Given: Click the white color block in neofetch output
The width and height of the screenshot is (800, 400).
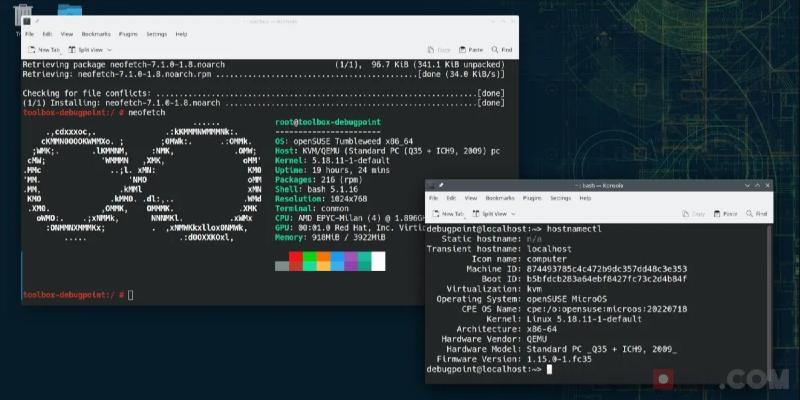Looking at the screenshot, I should coord(378,261).
